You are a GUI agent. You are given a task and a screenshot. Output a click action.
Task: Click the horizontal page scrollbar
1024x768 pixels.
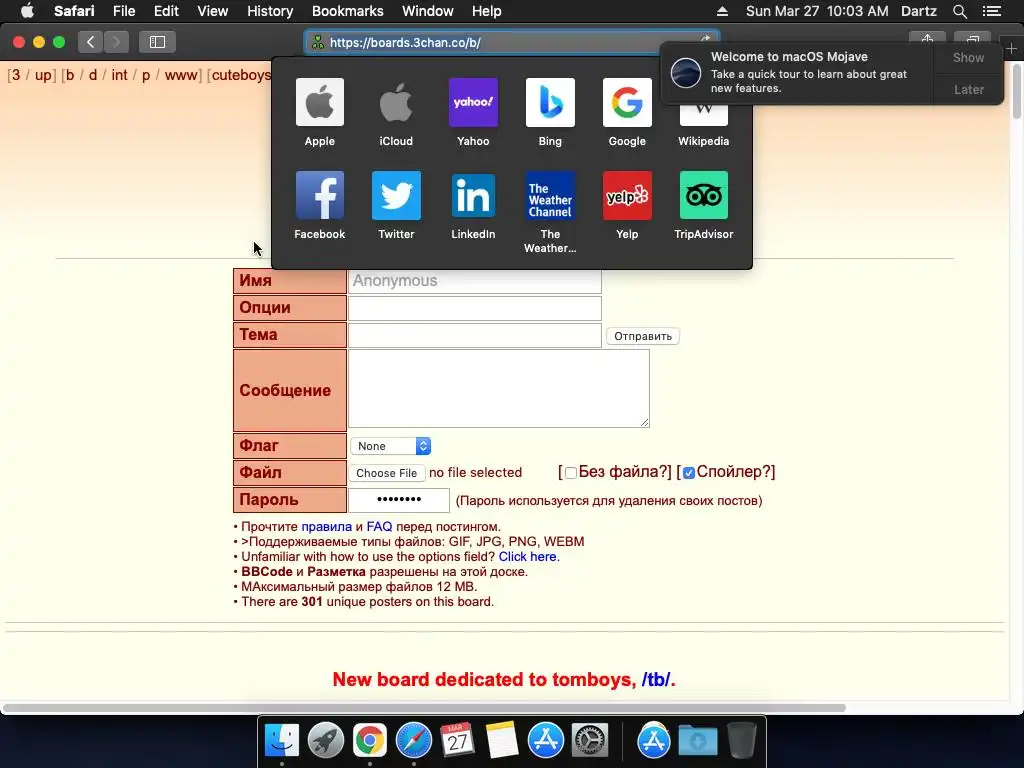424,708
